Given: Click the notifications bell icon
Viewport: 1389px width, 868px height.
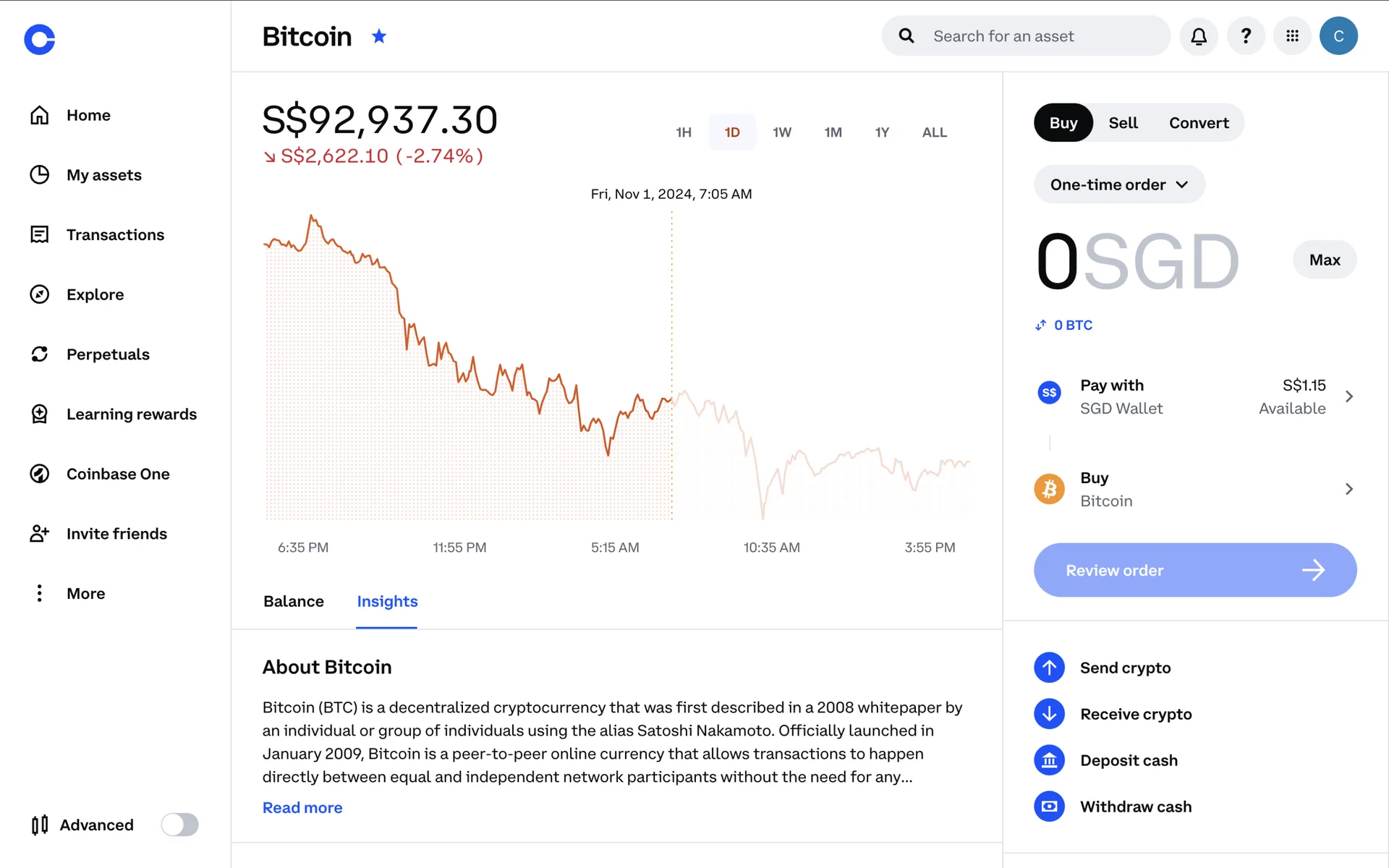Looking at the screenshot, I should coord(1199,36).
